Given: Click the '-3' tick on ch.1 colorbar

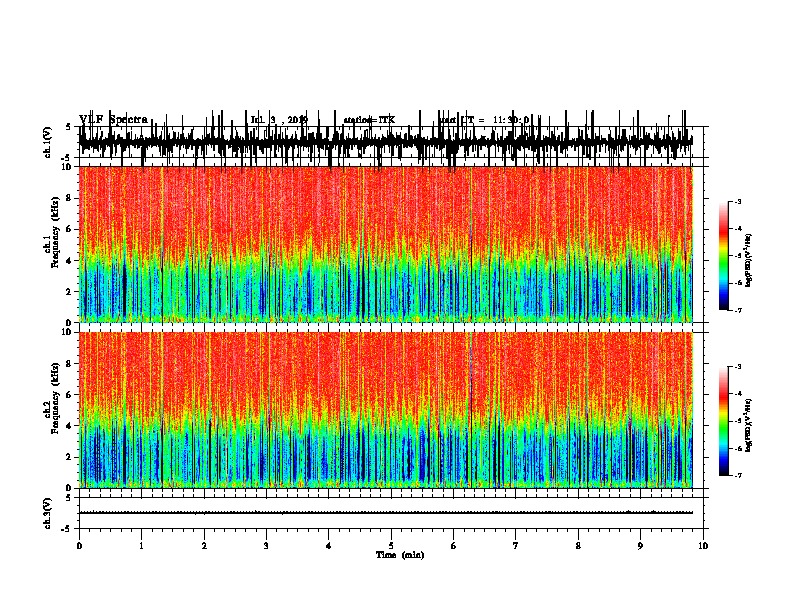Looking at the screenshot, I should (738, 201).
